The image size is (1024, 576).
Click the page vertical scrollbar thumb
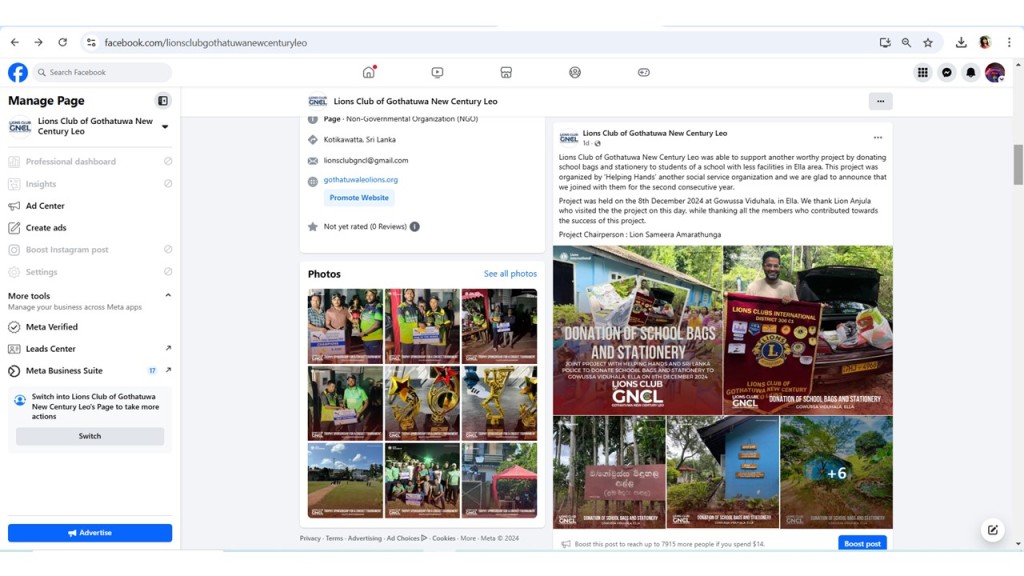[1017, 165]
